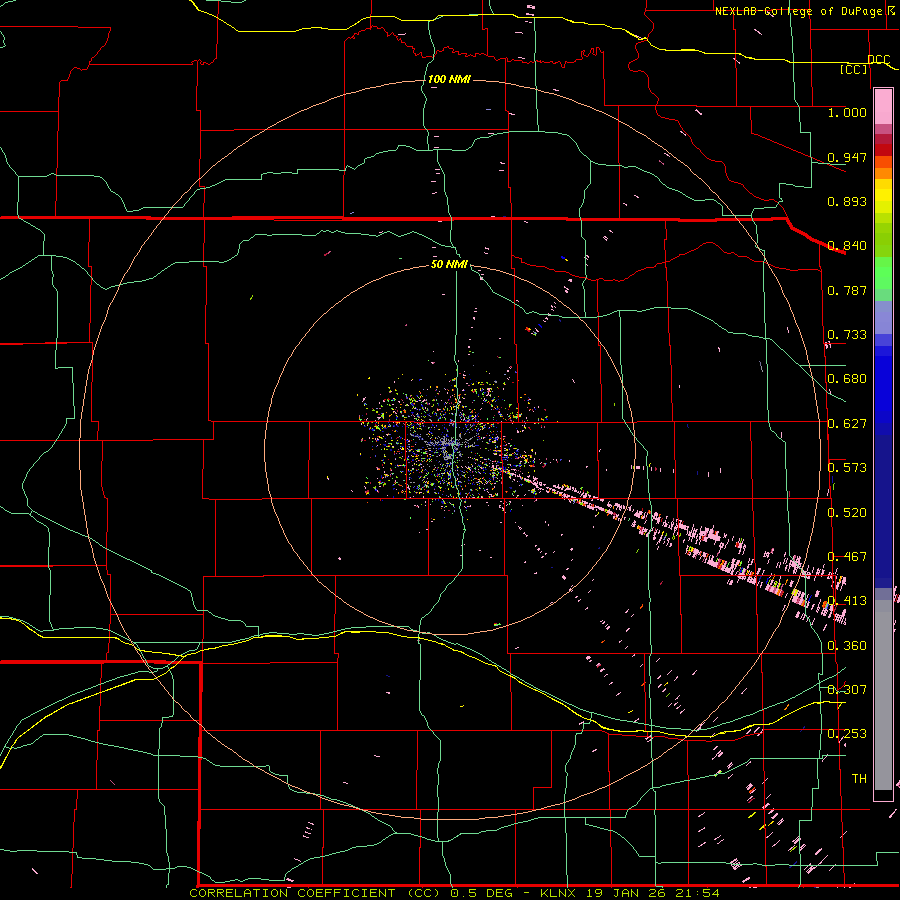
Task: Select the 0.520 scale value
Action: click(x=847, y=512)
